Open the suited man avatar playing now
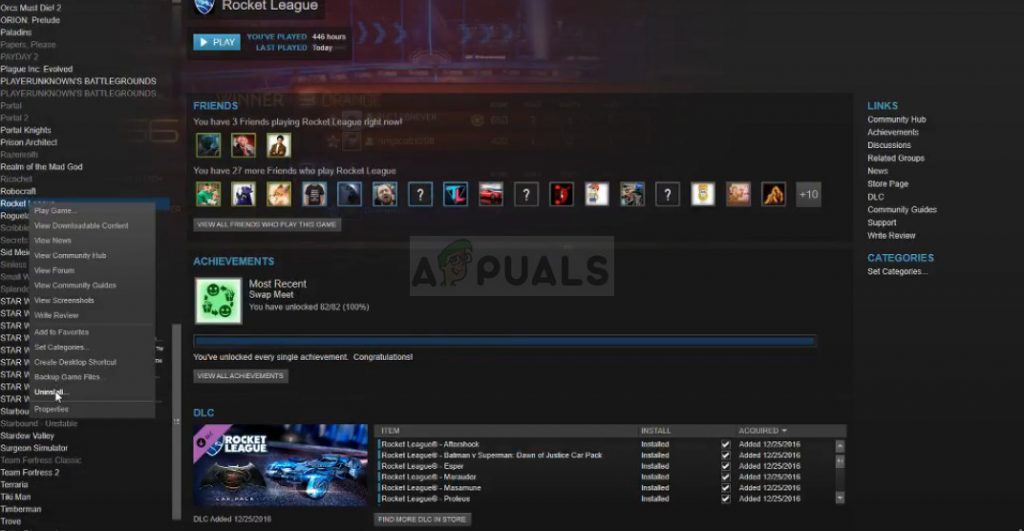 tap(279, 145)
